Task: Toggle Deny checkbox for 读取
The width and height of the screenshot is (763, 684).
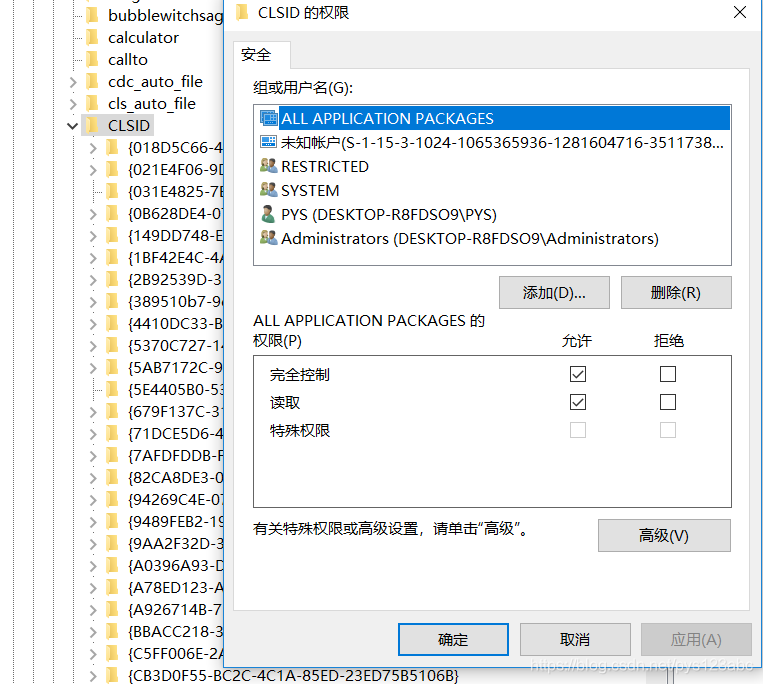Action: click(x=668, y=402)
